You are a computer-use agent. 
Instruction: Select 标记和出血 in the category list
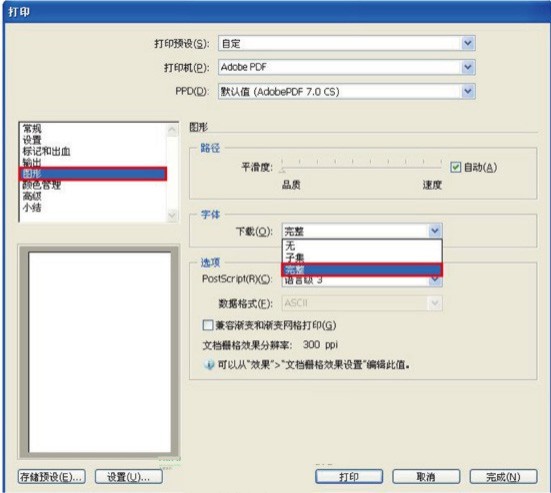pyautogui.click(x=46, y=151)
